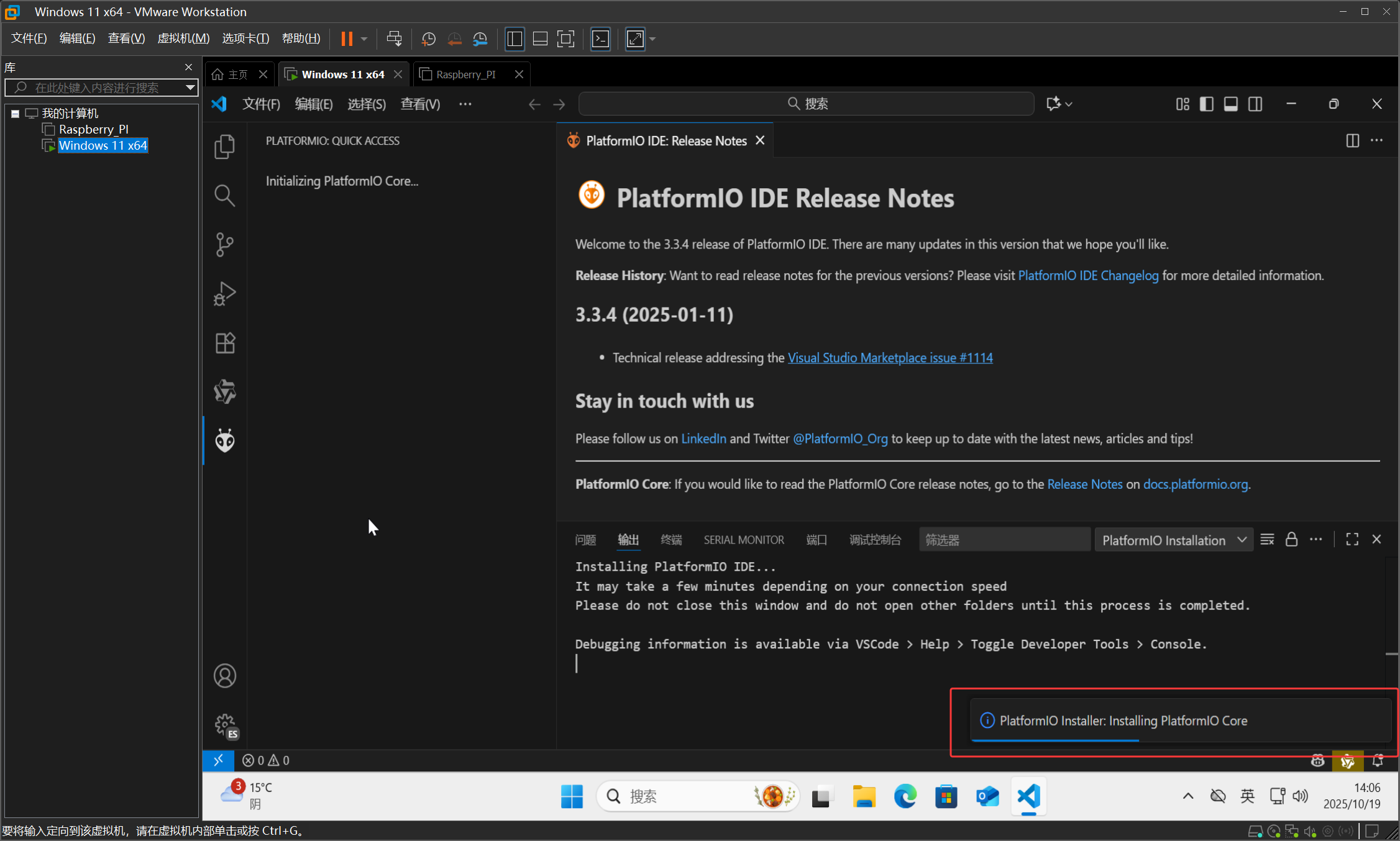Toggle the primary sidebar visibility icon
The height and width of the screenshot is (841, 1400).
(1206, 104)
